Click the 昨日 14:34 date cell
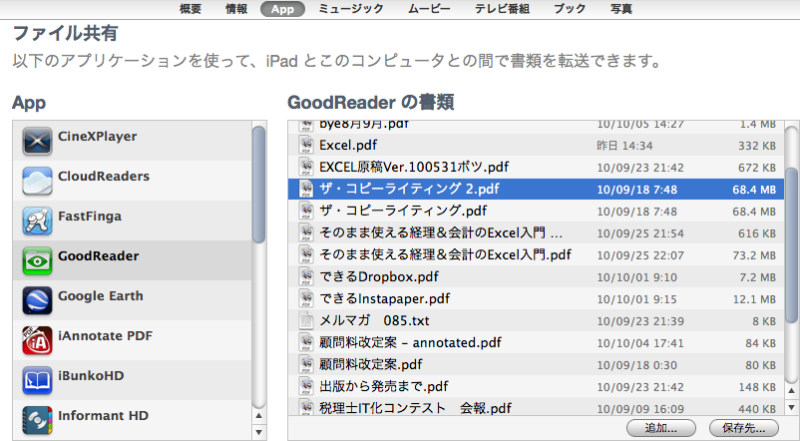 (x=624, y=145)
